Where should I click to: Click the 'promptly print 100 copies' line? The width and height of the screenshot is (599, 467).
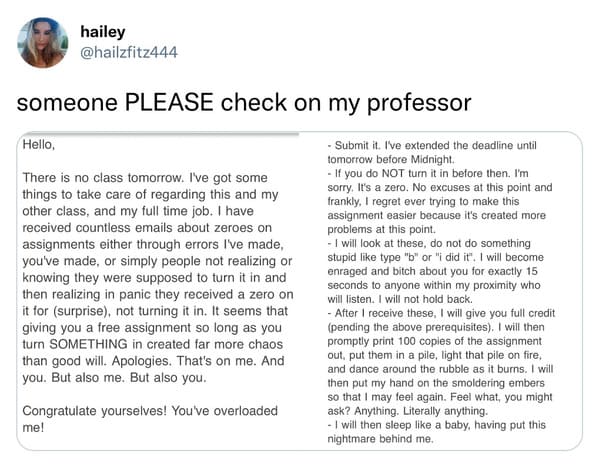pos(434,341)
